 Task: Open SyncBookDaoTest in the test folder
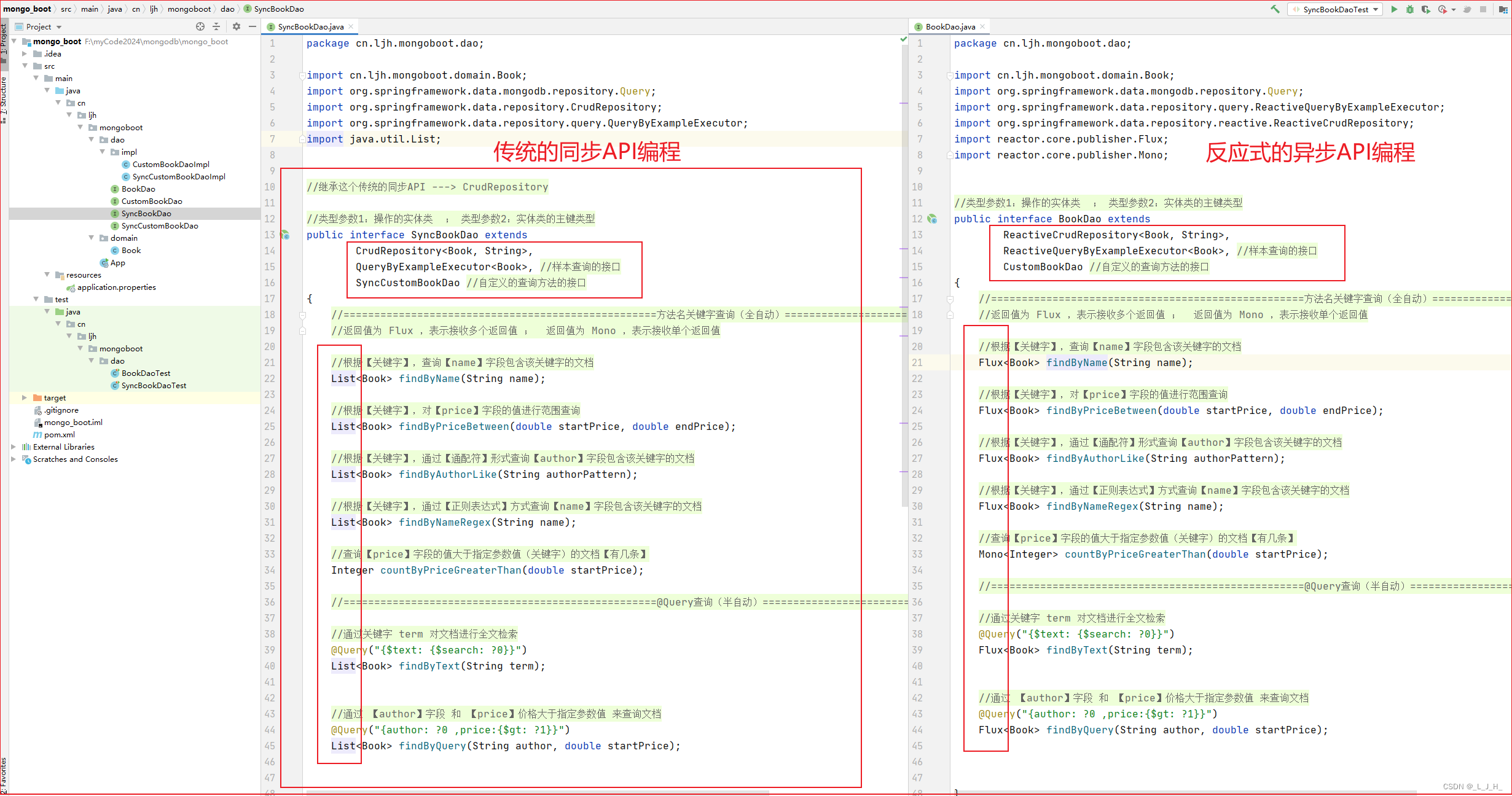149,385
